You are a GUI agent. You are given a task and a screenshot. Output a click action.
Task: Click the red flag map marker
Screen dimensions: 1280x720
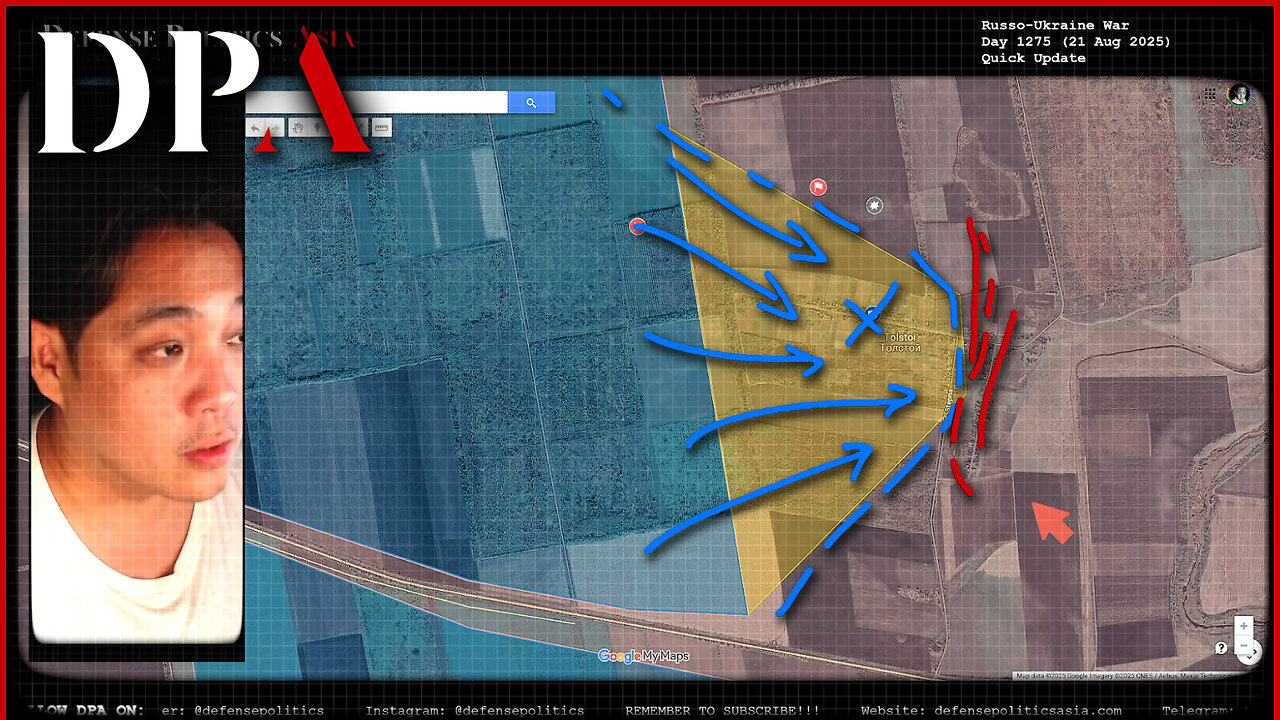pos(818,187)
